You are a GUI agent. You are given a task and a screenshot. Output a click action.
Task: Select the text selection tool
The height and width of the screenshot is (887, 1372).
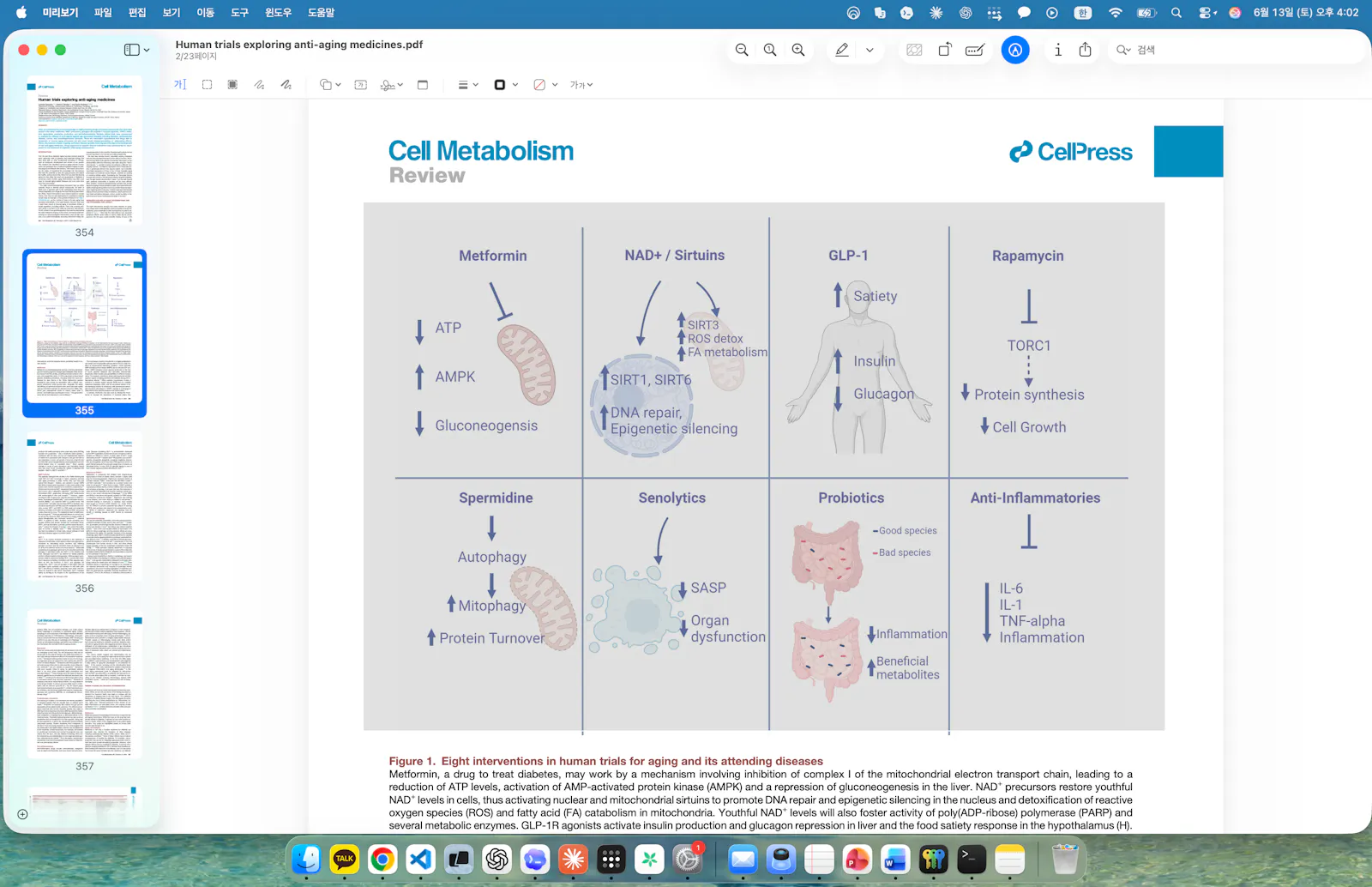180,85
